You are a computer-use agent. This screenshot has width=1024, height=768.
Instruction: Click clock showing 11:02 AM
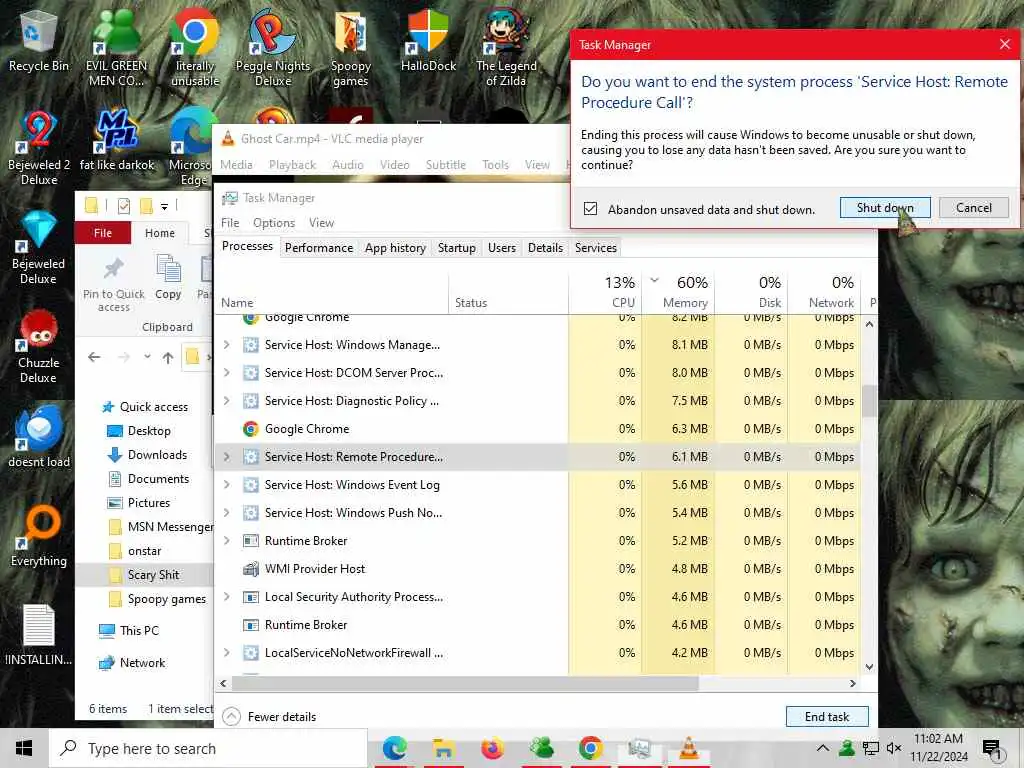point(938,748)
